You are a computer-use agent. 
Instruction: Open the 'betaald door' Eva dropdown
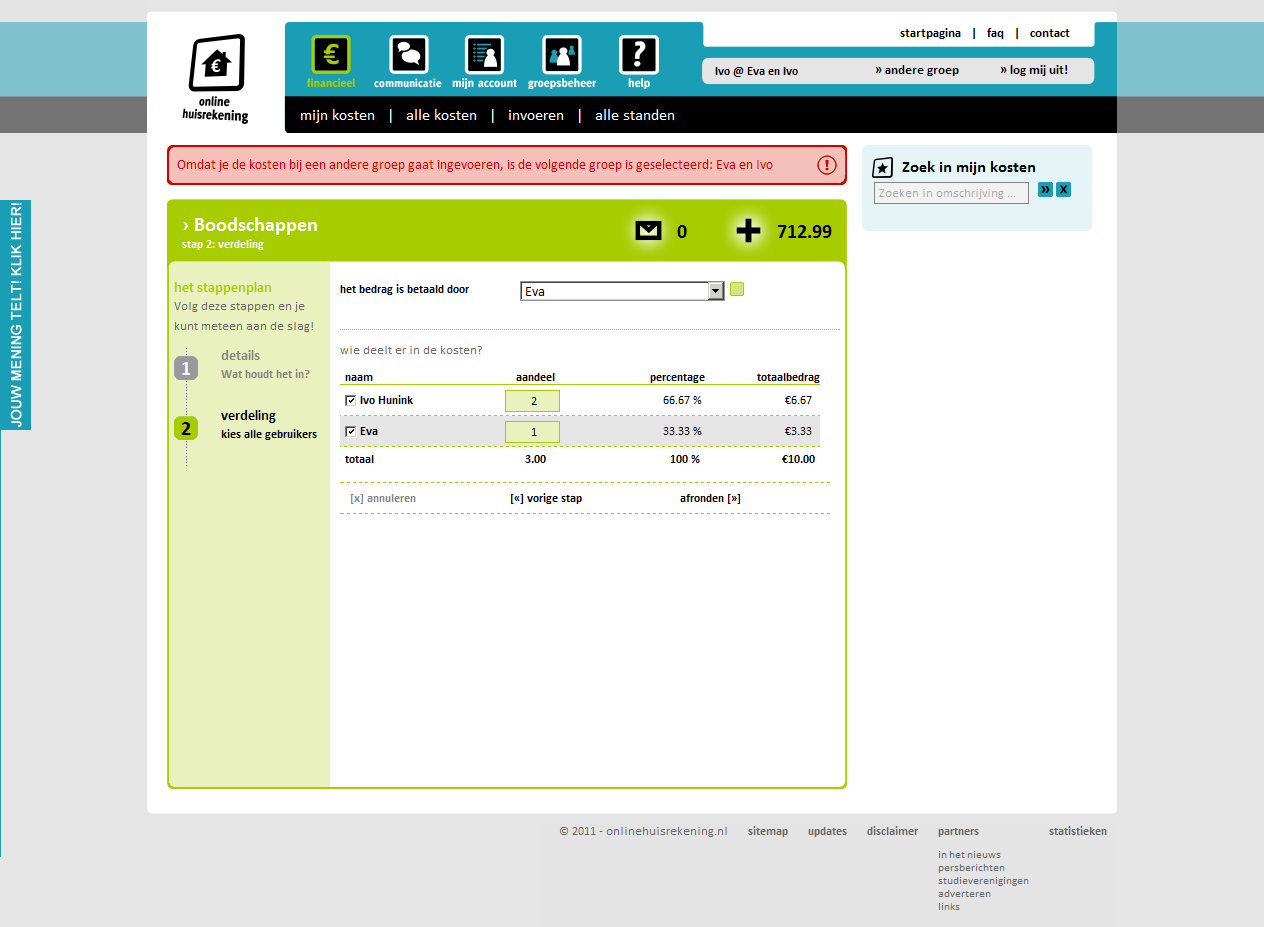coord(715,291)
